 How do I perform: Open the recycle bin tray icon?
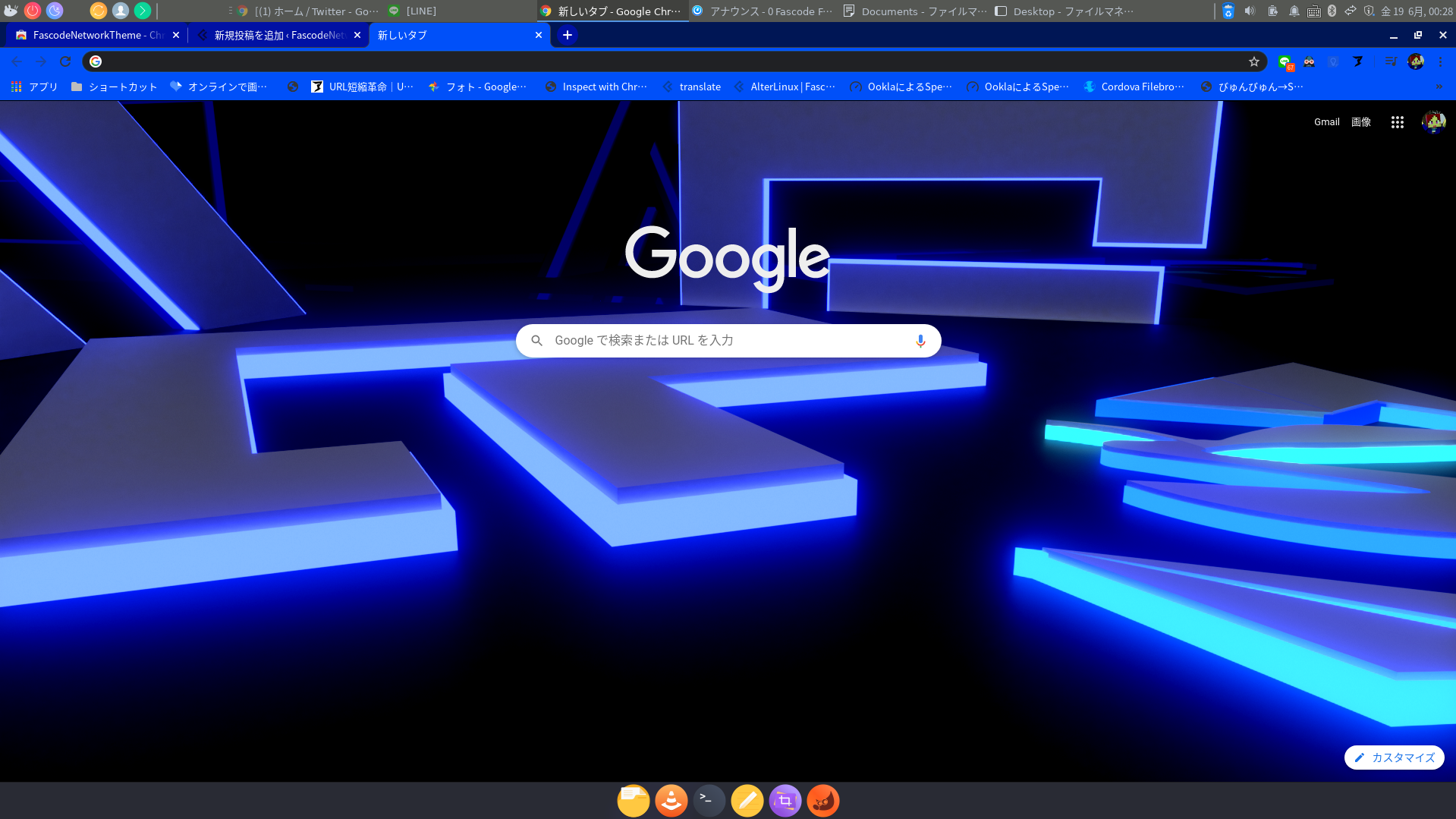pos(1228,11)
